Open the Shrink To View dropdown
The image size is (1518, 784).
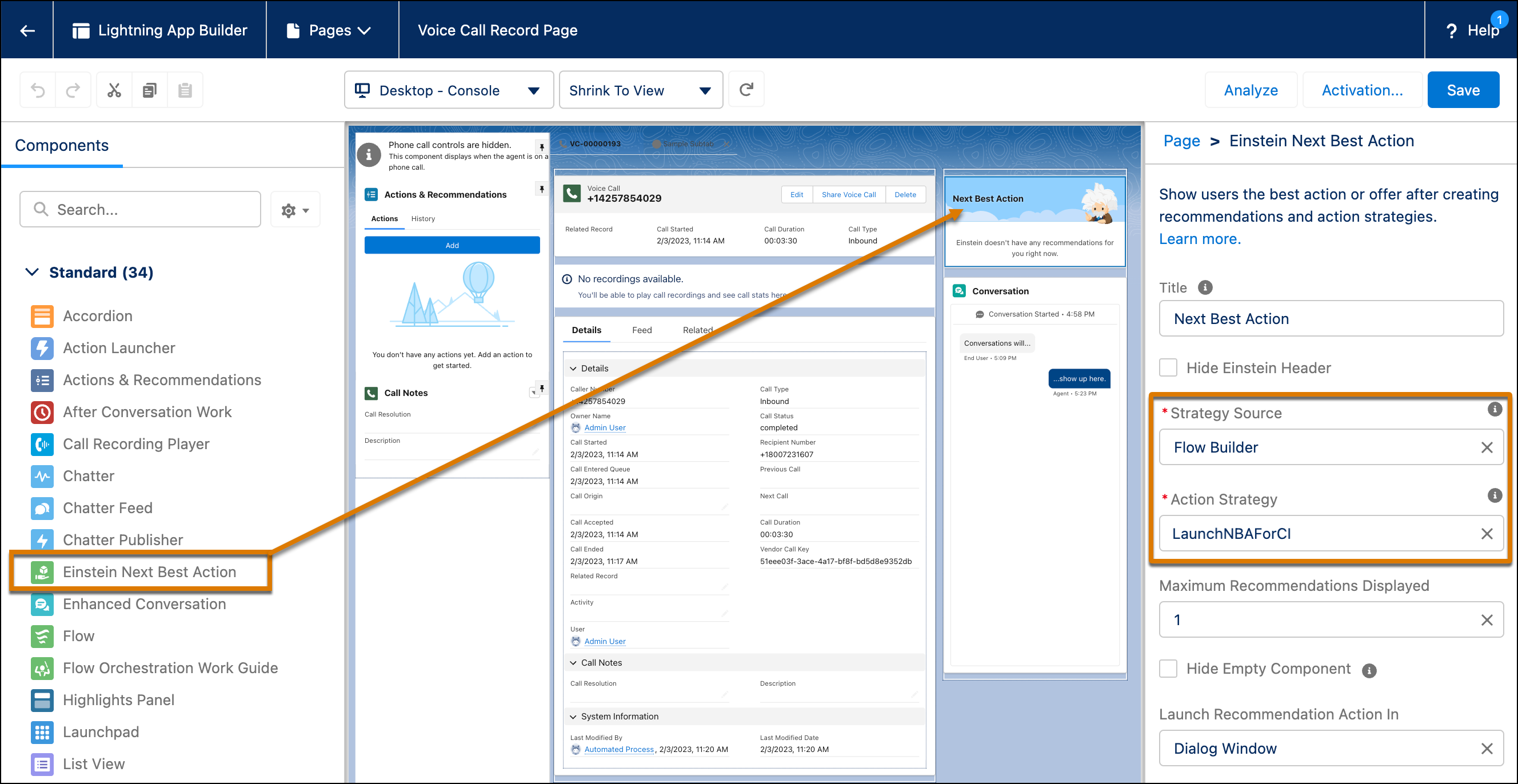pyautogui.click(x=640, y=90)
